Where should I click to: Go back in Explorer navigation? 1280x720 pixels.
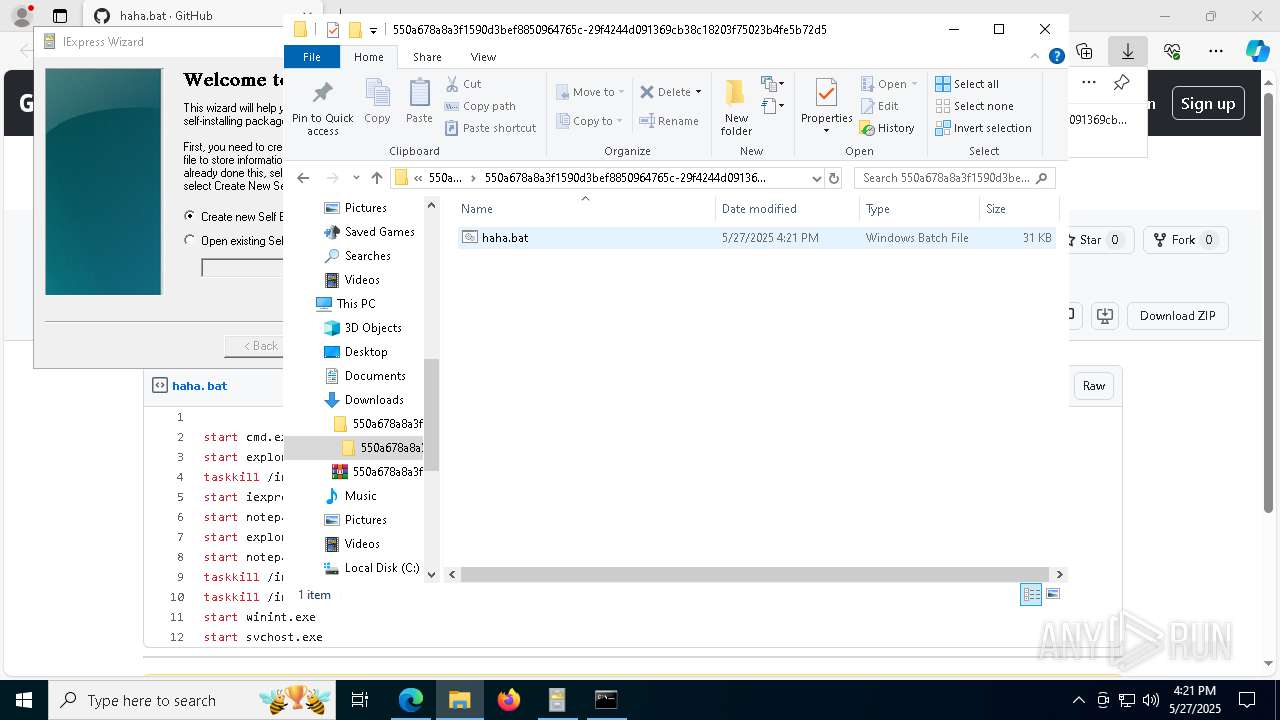(303, 178)
